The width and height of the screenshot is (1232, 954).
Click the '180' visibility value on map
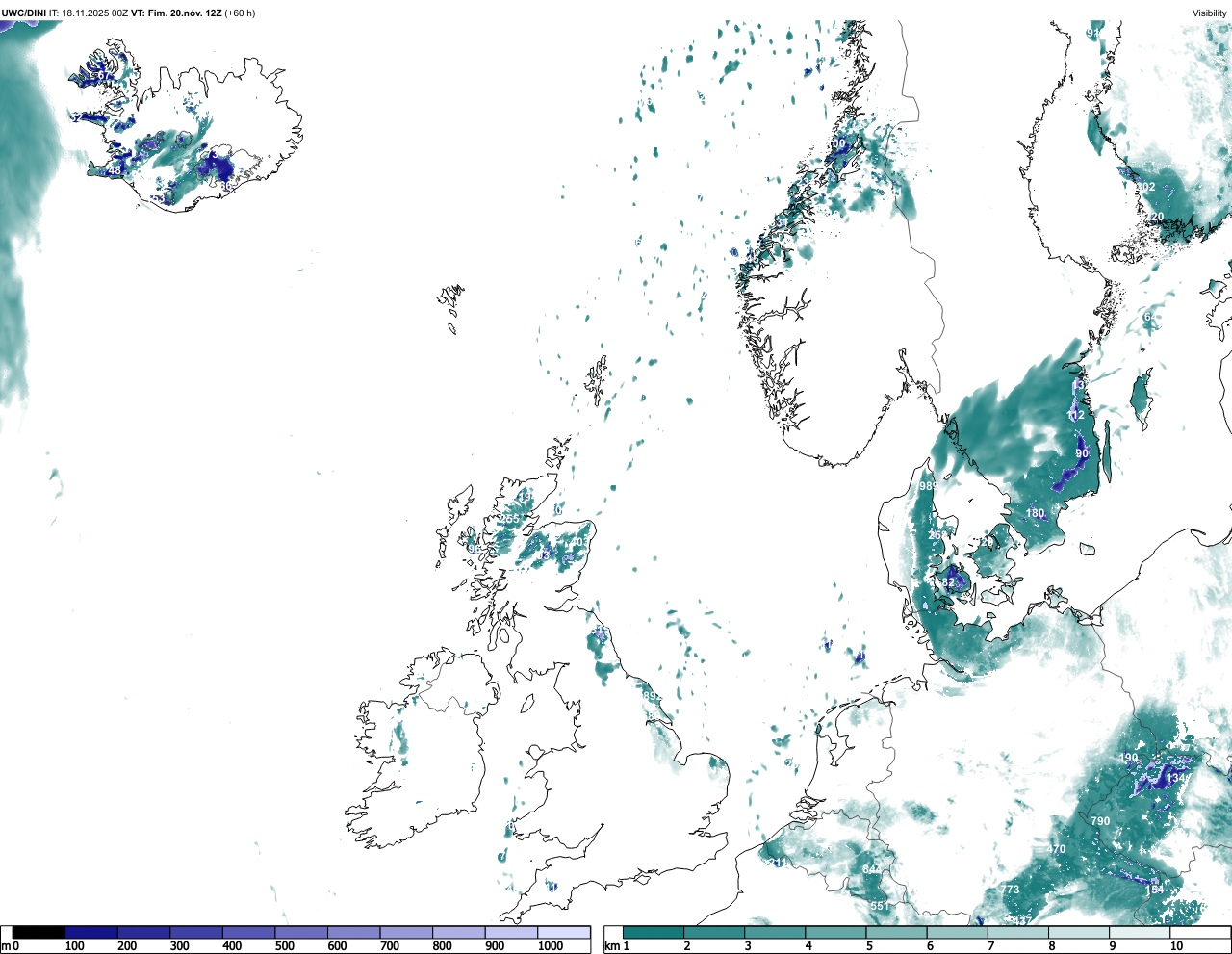[1035, 514]
